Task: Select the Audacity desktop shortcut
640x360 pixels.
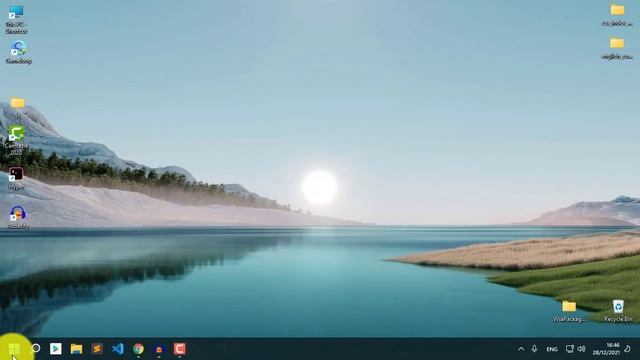Action: coord(18,218)
